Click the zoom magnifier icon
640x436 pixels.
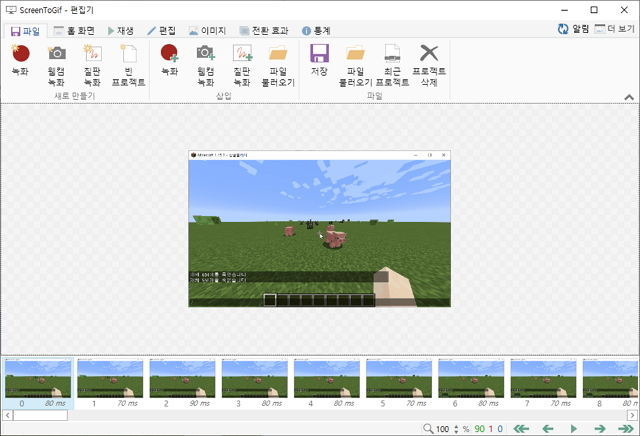pos(428,429)
